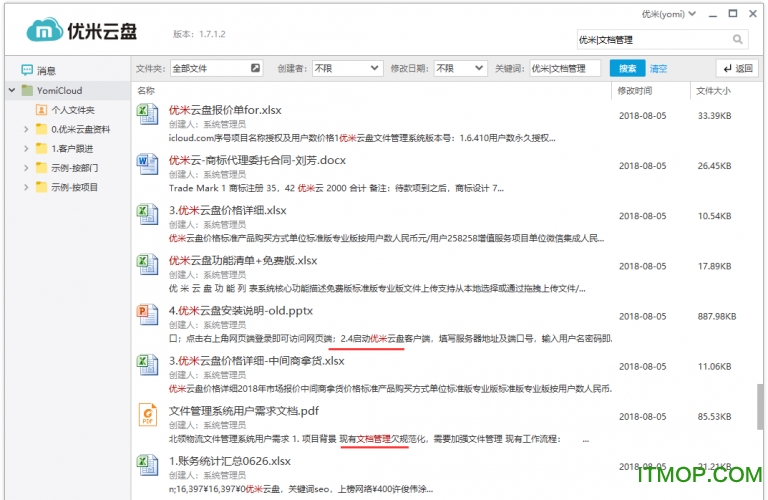The height and width of the screenshot is (500, 768).
Task: Sort by 修改时间 column header
Action: 634,91
